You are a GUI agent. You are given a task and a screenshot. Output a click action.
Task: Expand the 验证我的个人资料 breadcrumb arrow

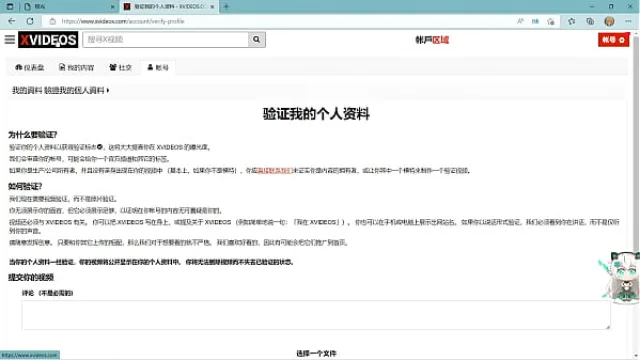108,90
